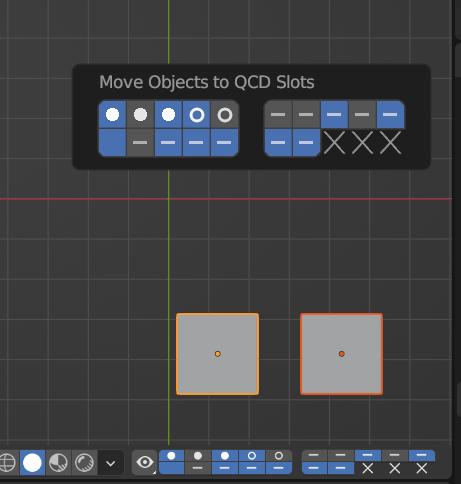Select popup blue slot 16

278,142
